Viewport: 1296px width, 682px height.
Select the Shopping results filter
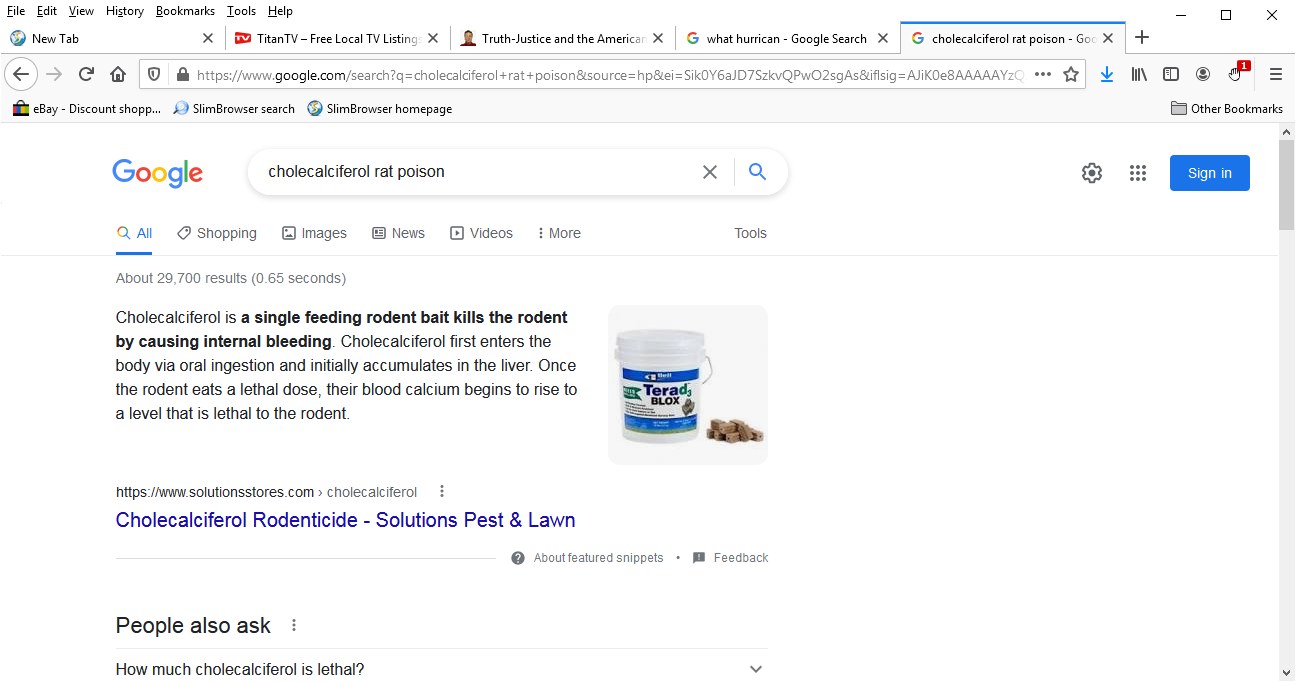217,233
